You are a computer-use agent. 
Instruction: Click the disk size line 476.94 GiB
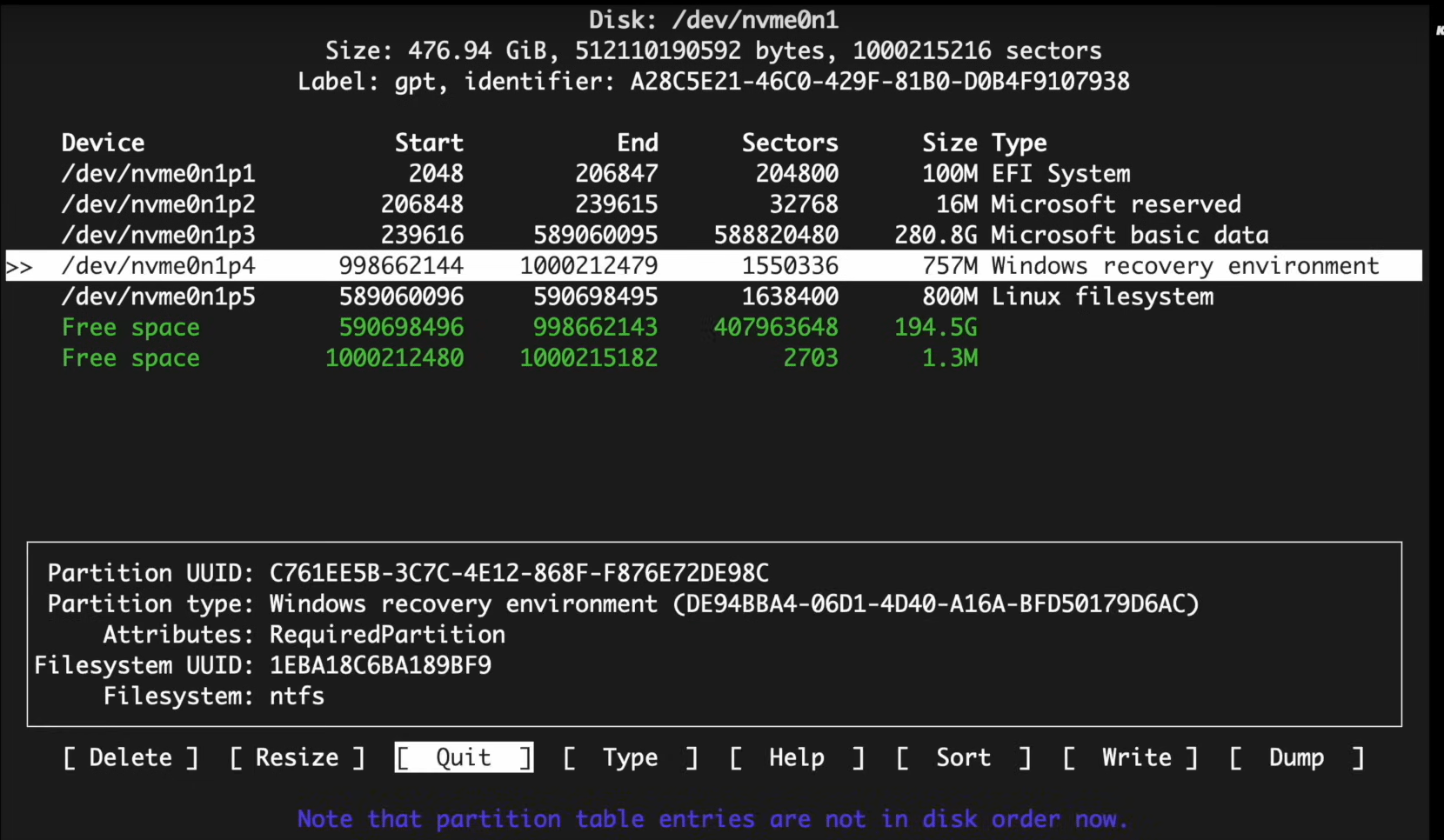tap(713, 50)
